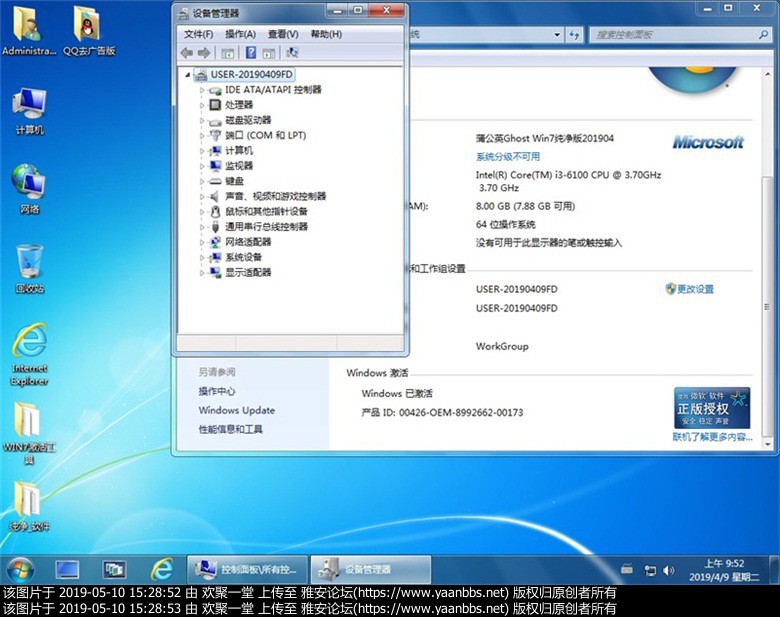
Task: Open the Windows Start button
Action: [x=20, y=570]
